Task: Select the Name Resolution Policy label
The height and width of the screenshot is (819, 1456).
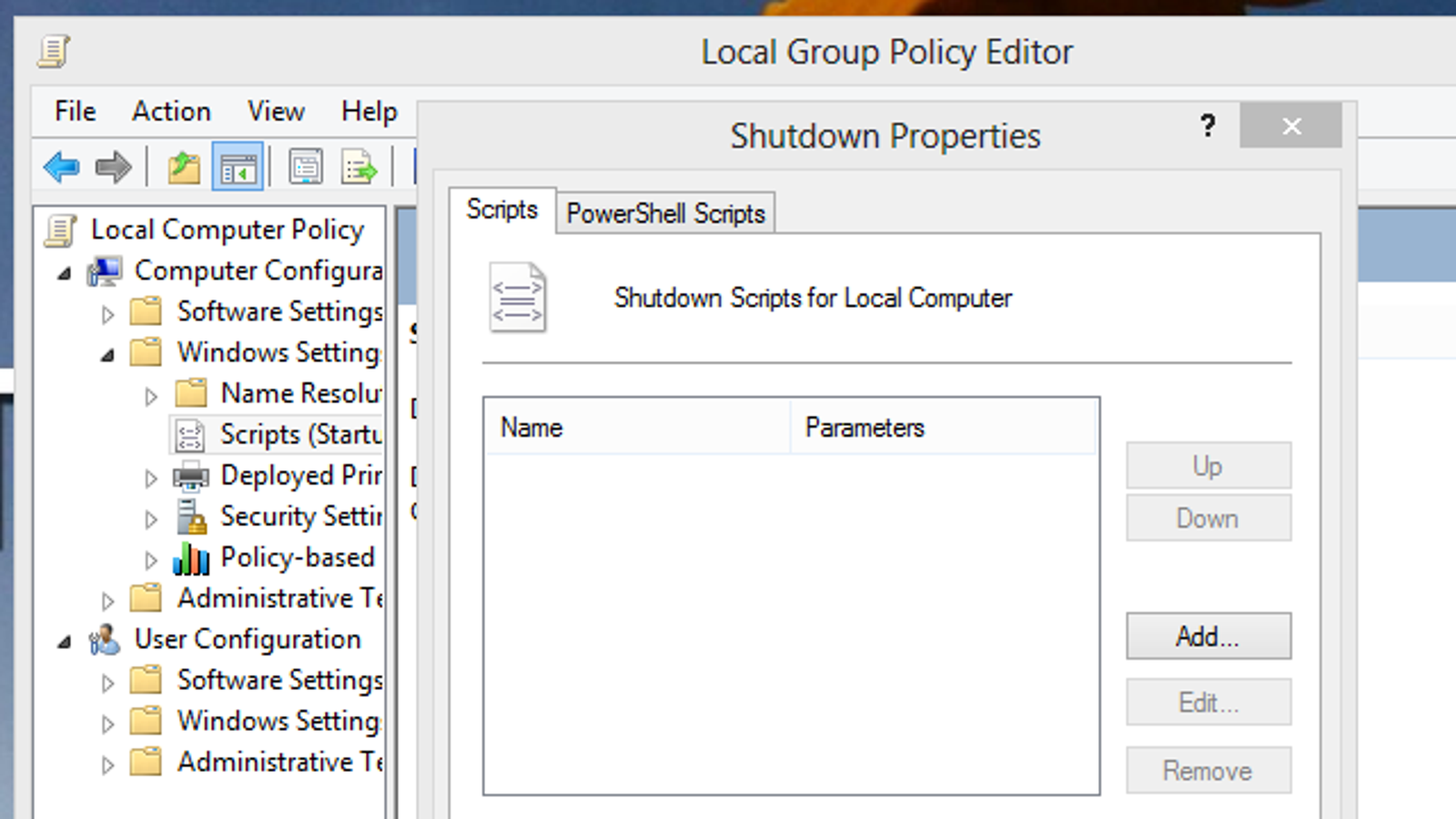Action: [x=300, y=394]
